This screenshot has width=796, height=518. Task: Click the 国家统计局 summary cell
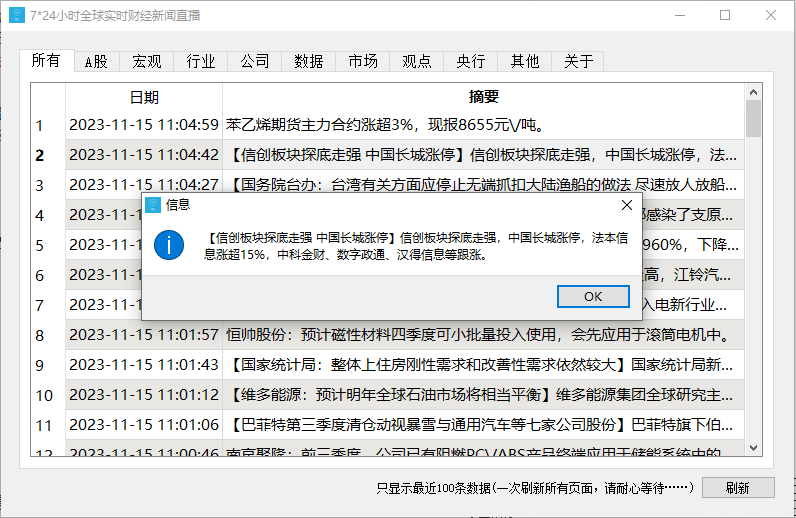[483, 365]
